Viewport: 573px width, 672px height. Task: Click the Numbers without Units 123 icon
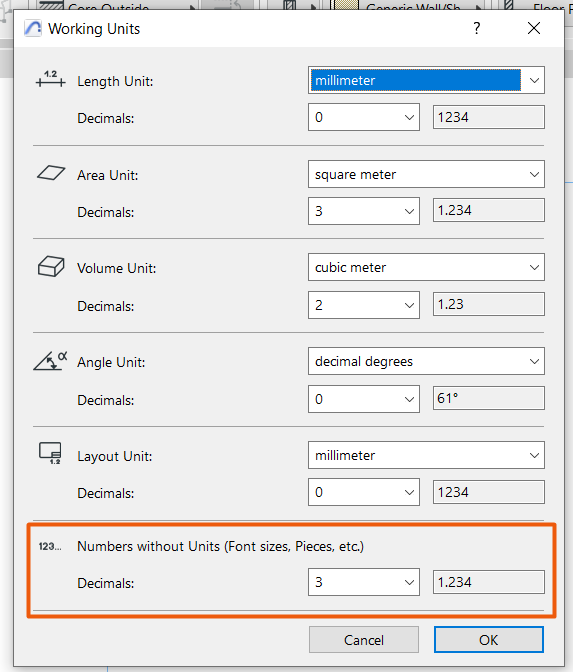coord(50,546)
